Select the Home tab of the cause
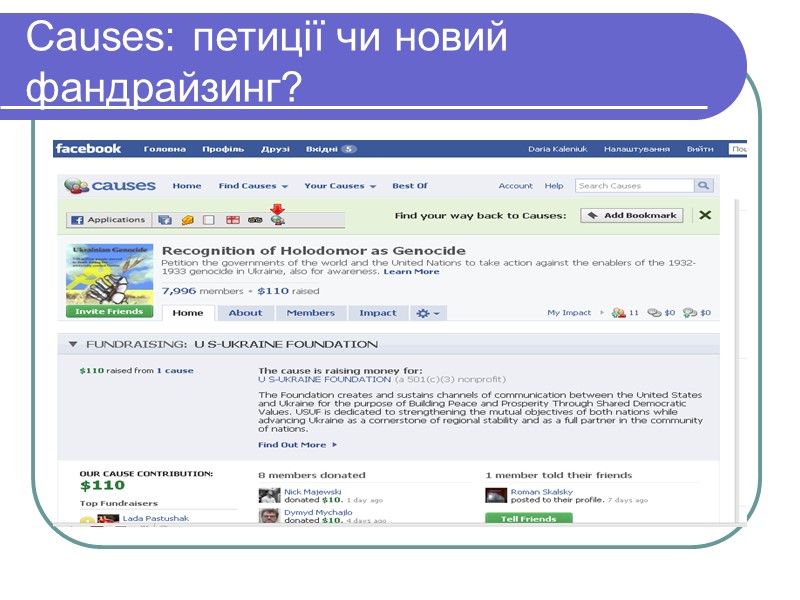The height and width of the screenshot is (600, 800). (188, 313)
